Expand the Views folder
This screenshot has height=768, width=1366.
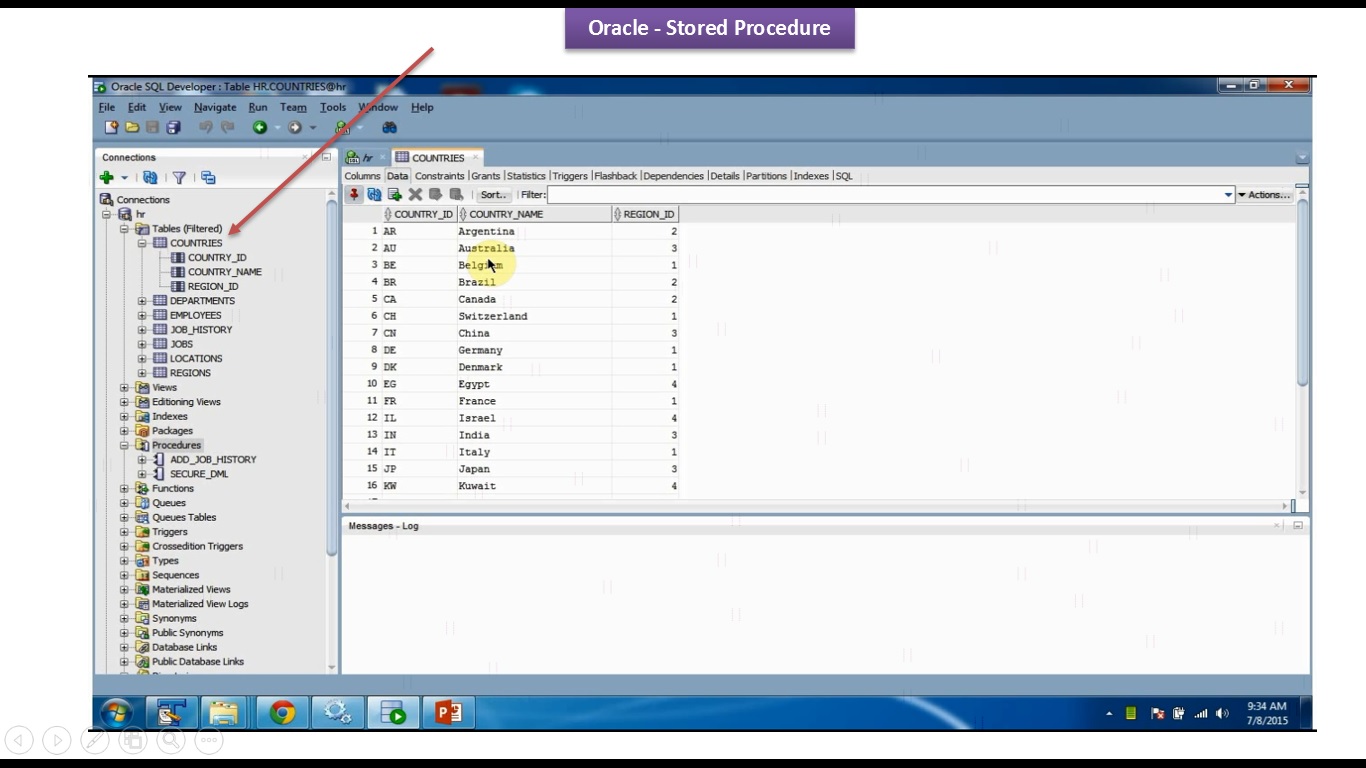[x=124, y=388]
